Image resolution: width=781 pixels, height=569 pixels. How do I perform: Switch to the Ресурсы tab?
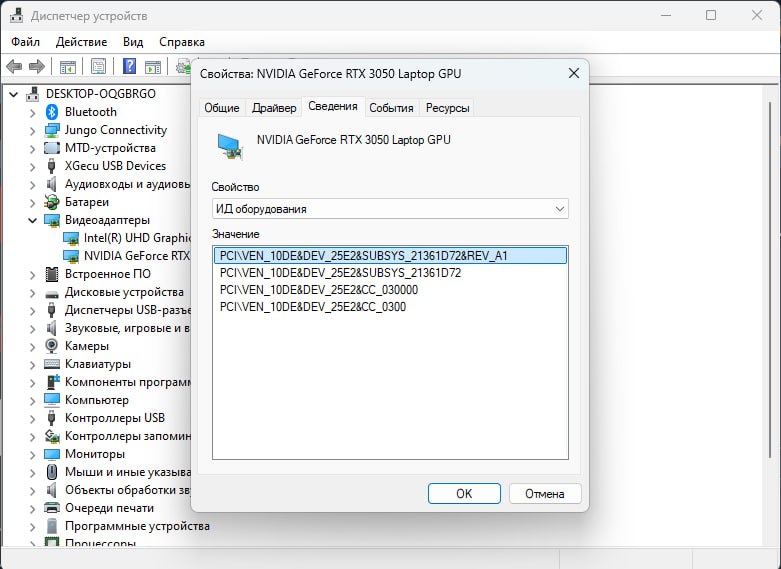pos(447,108)
